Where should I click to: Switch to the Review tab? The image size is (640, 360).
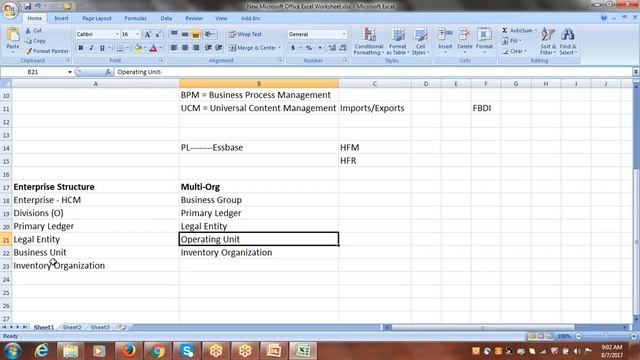193,18
